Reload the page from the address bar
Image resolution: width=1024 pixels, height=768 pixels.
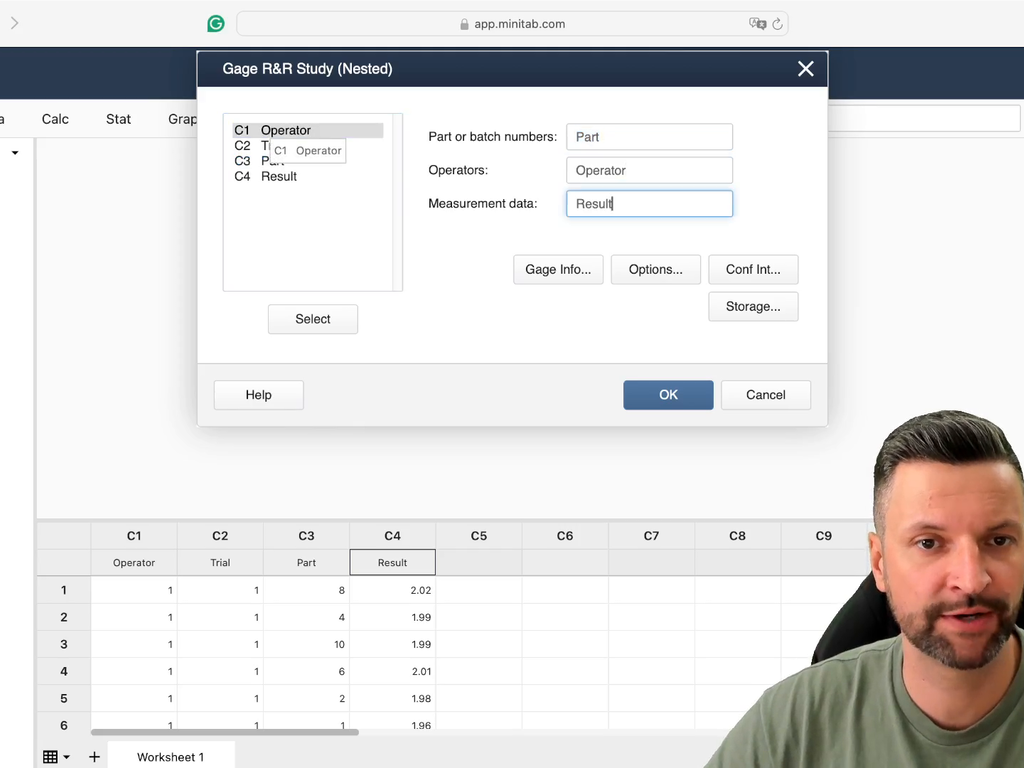(777, 24)
